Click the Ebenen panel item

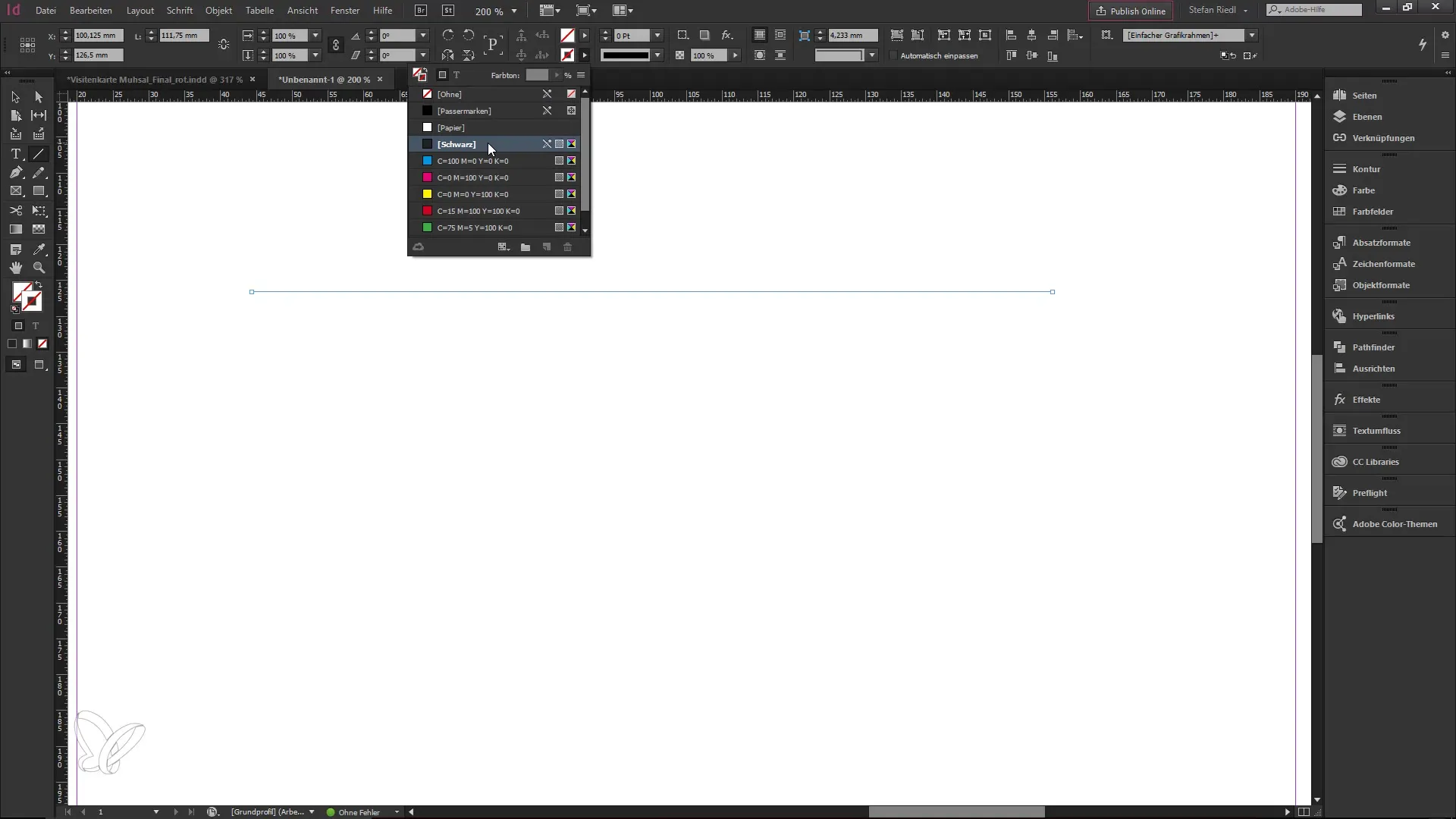point(1367,116)
